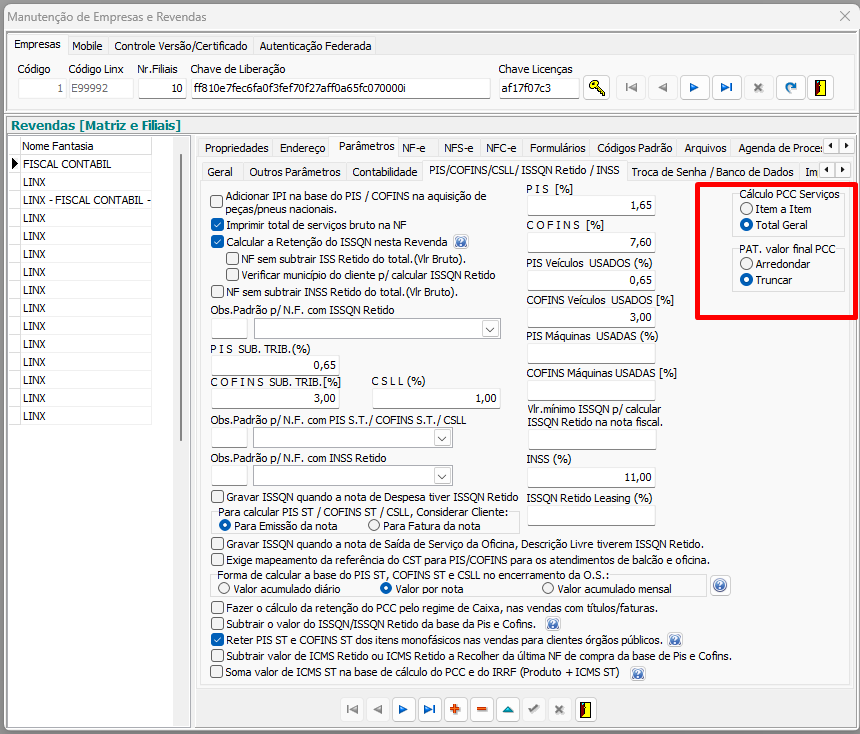
Task: Select Item a Item for Cálculo PCC Serviços
Action: click(746, 209)
